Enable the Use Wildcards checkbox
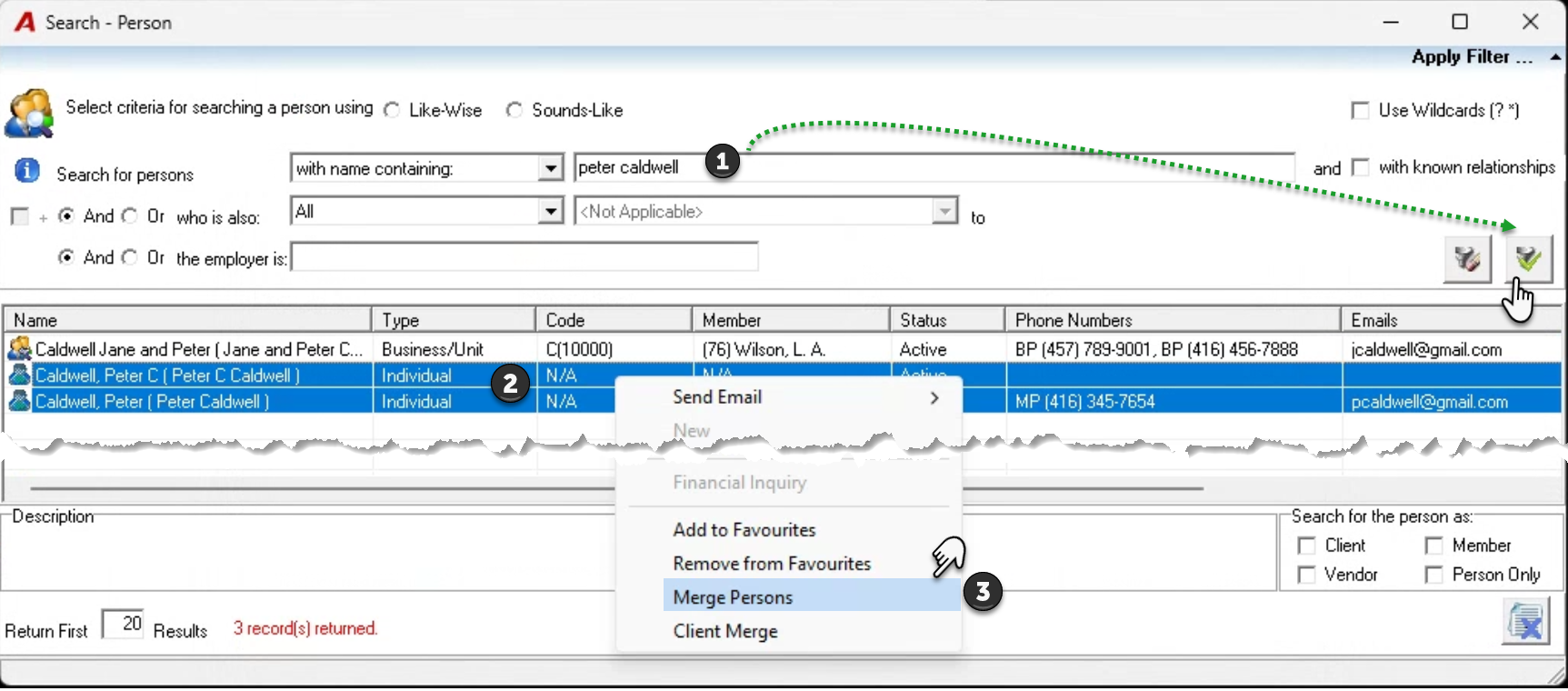 [x=1360, y=110]
